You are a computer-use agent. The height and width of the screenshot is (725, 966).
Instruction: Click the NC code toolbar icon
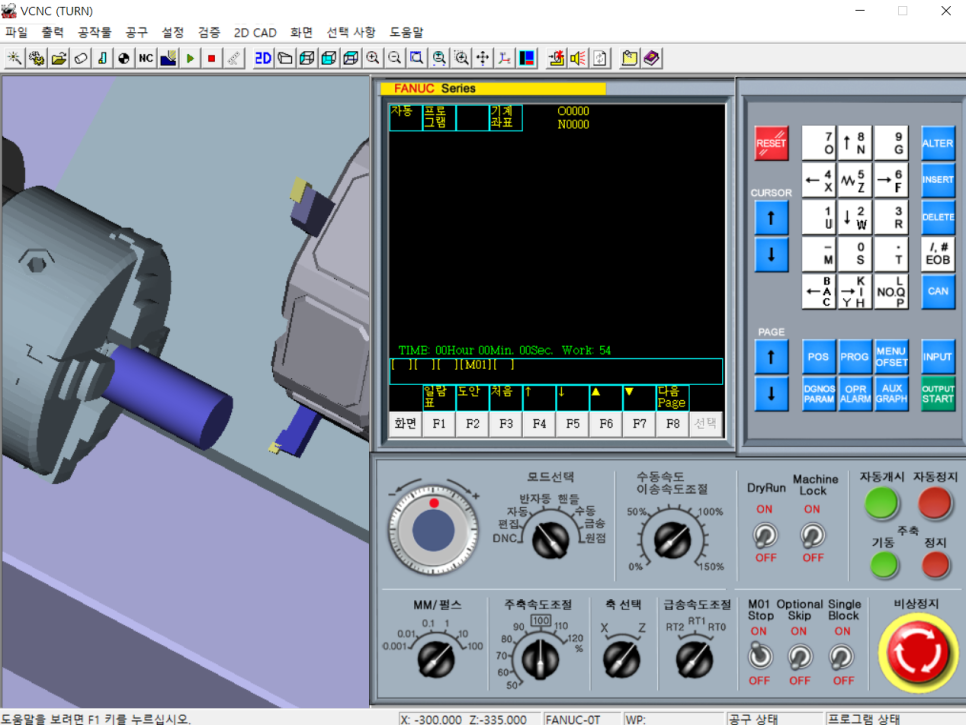[x=146, y=58]
